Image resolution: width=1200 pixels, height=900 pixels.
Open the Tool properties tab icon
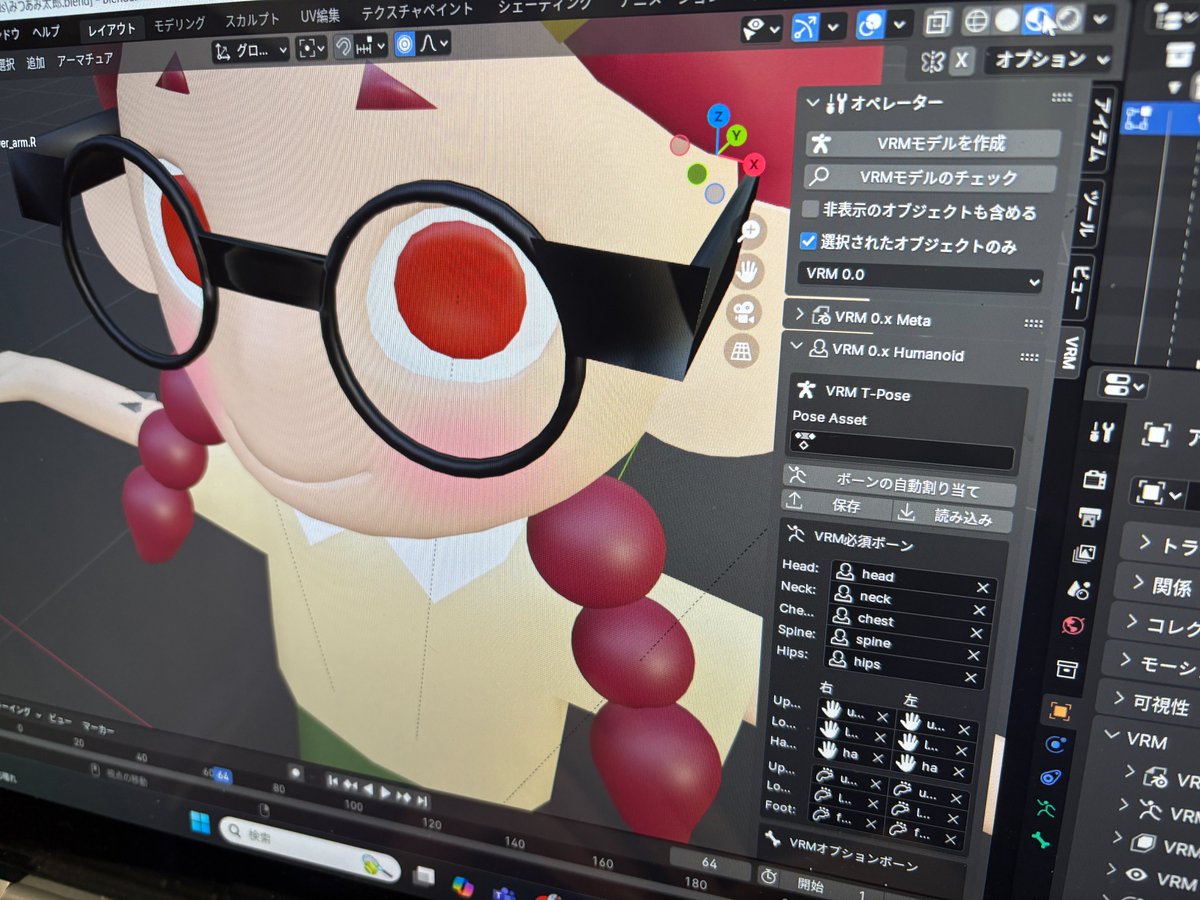point(1101,432)
